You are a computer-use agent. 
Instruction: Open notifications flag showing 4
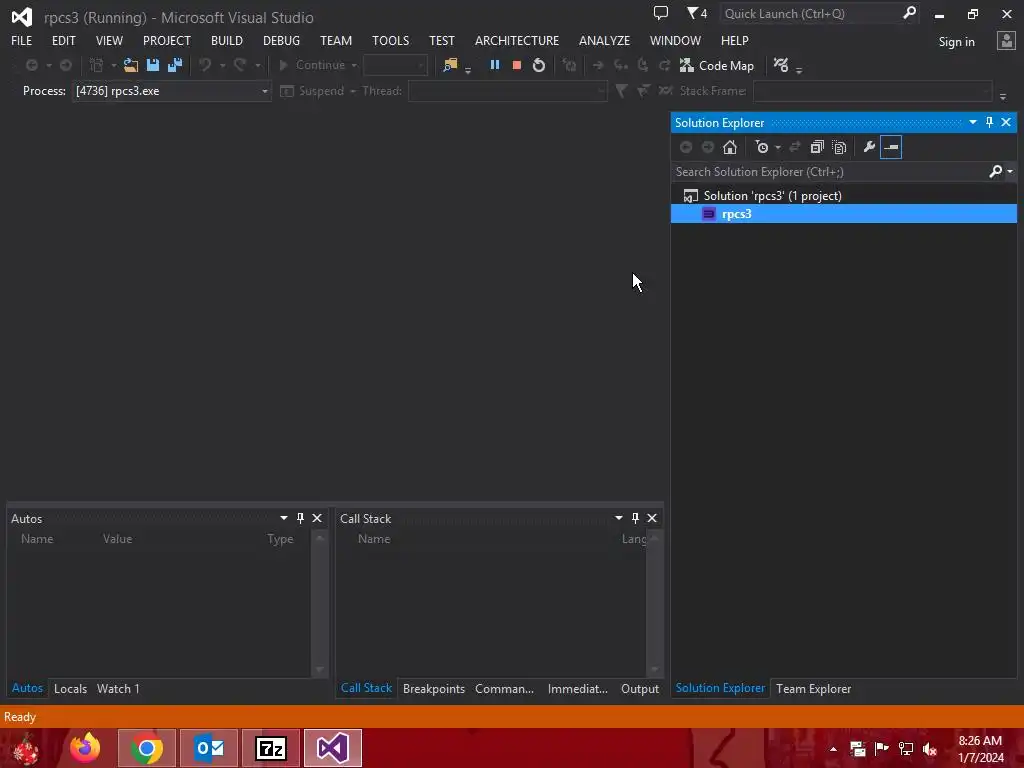(697, 13)
